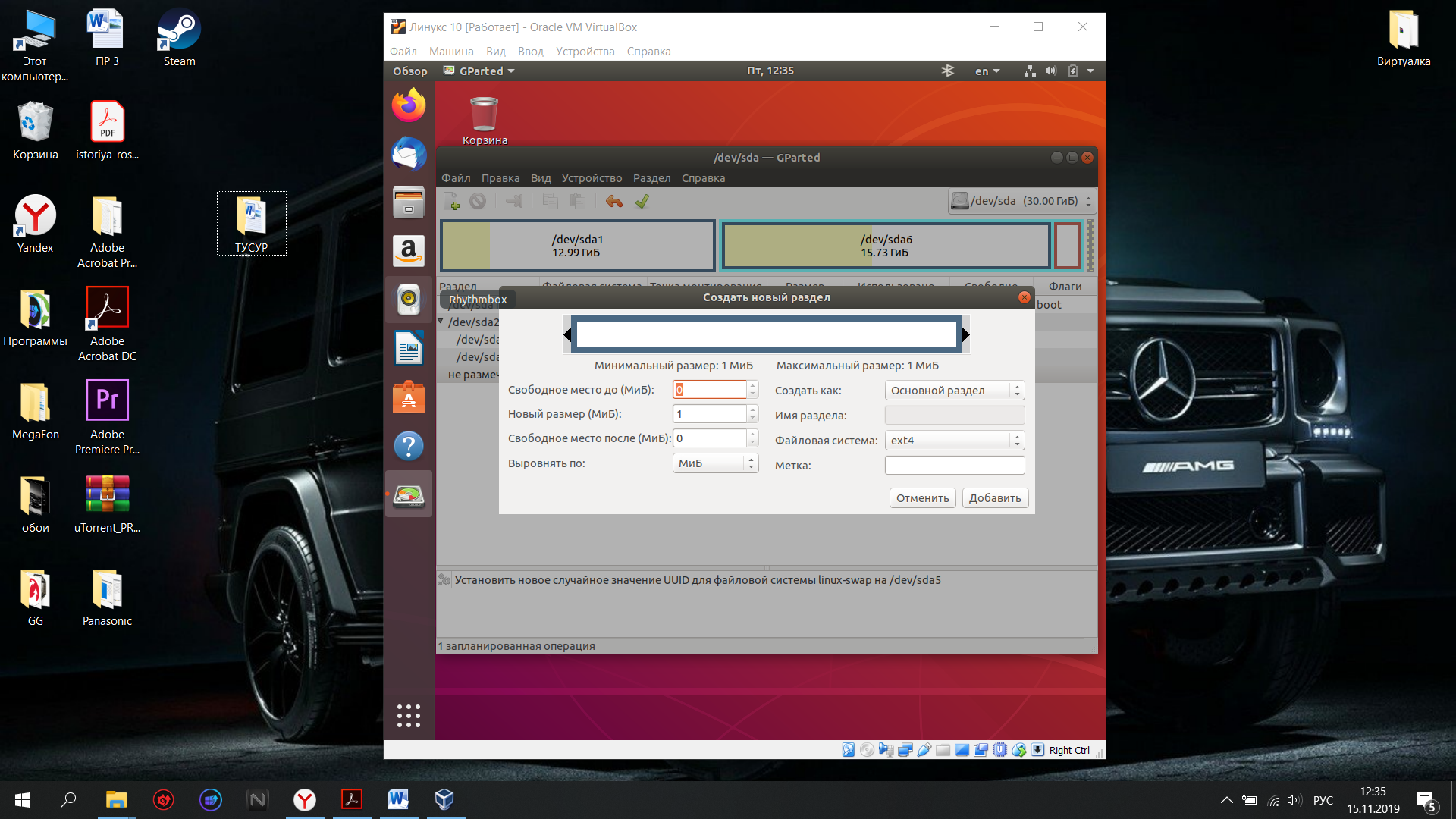1456x819 pixels.
Task: Open Rhythmbox from the Ubuntu dock
Action: click(x=409, y=300)
